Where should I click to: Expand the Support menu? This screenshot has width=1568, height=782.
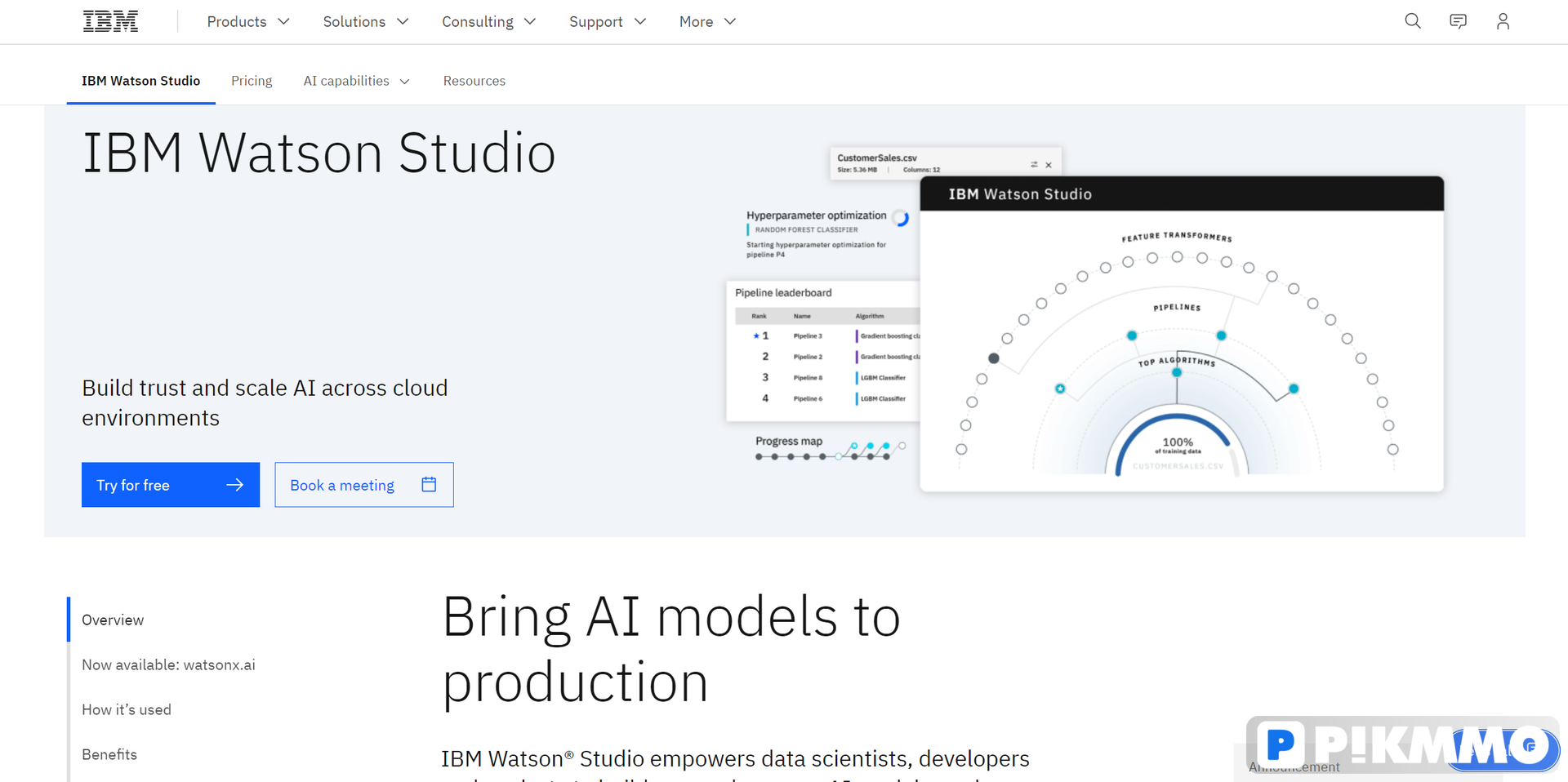(x=607, y=21)
